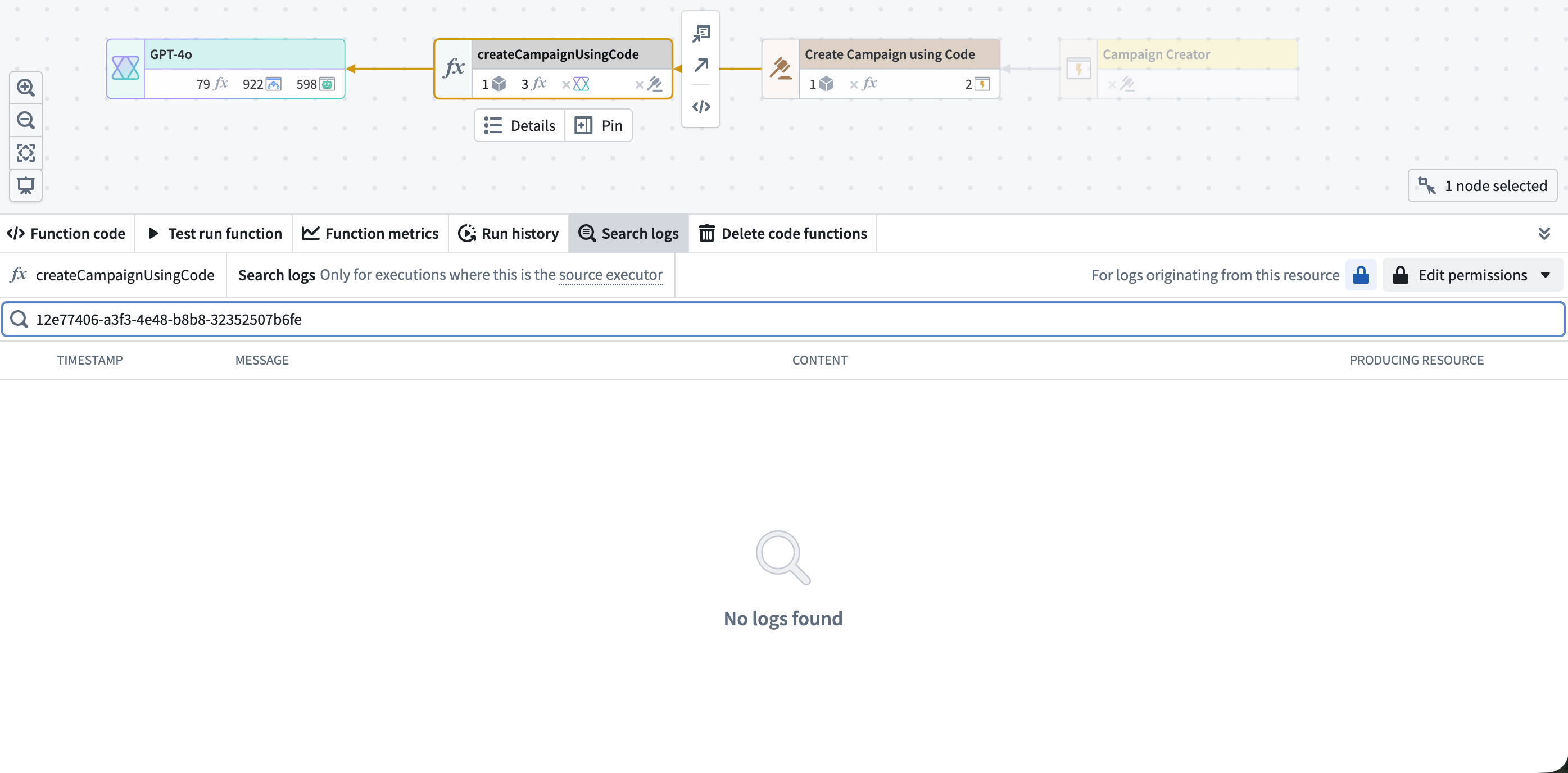1568x773 pixels.
Task: Click the magnifier icon in the search field
Action: pyautogui.click(x=19, y=319)
